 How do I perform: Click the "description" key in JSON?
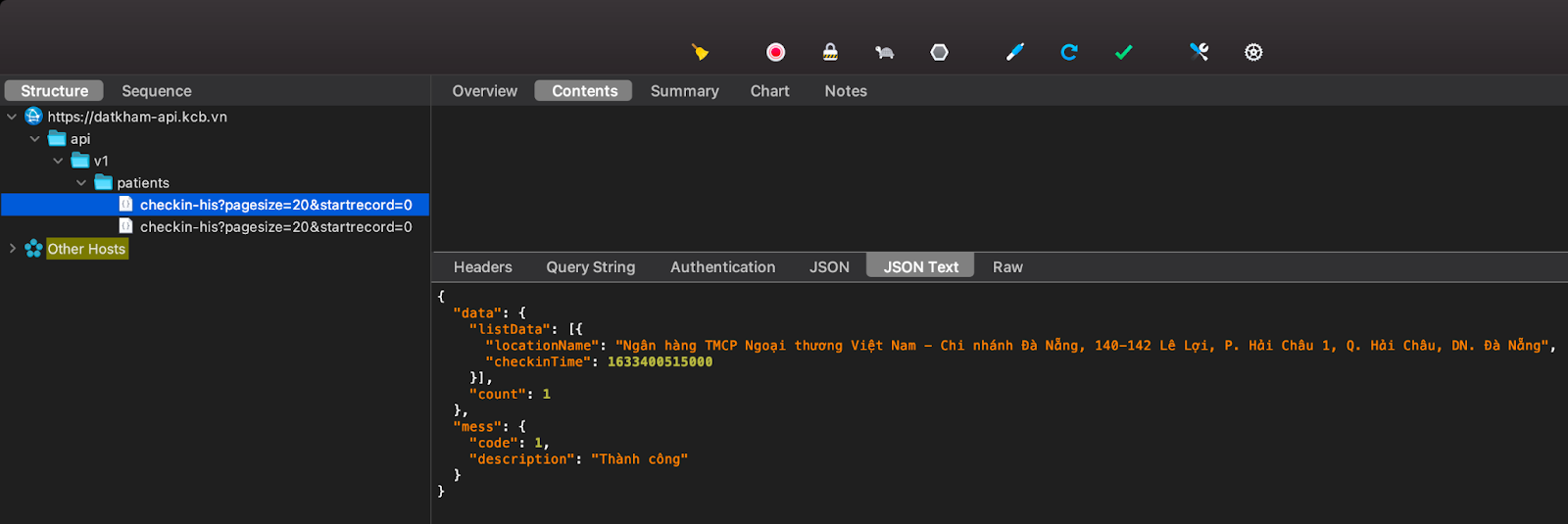point(521,459)
